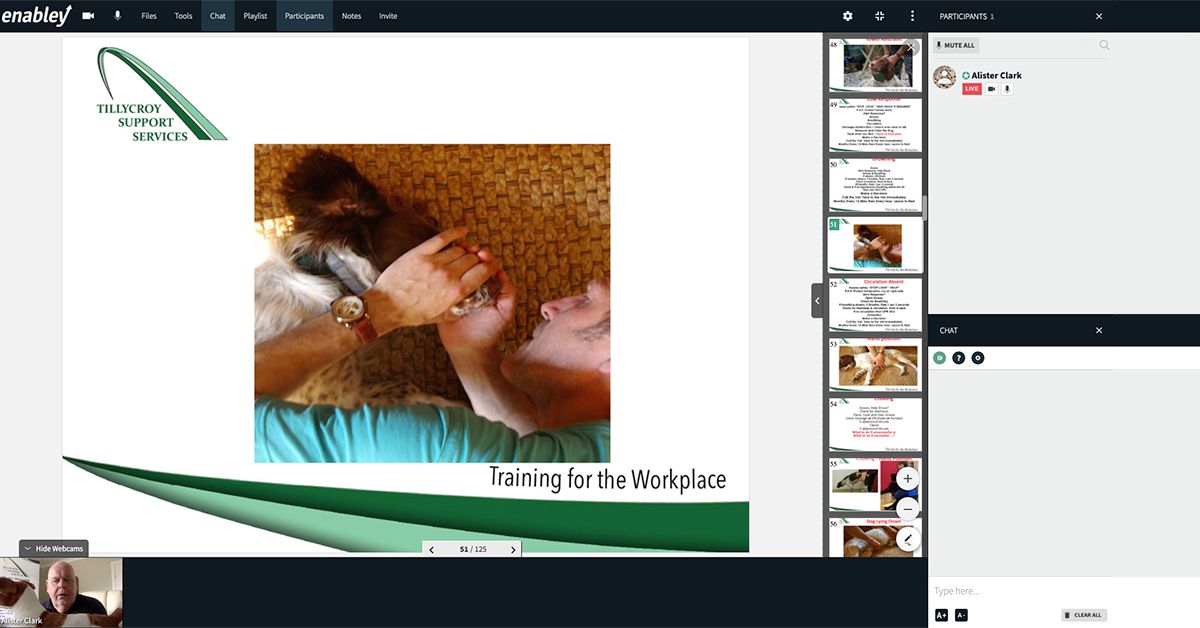Close the Chat panel

(x=1099, y=330)
